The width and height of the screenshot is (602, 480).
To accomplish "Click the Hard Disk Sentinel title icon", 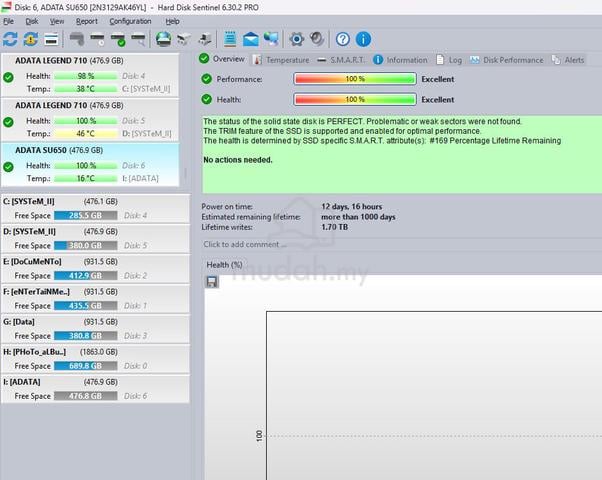I will click(x=6, y=7).
